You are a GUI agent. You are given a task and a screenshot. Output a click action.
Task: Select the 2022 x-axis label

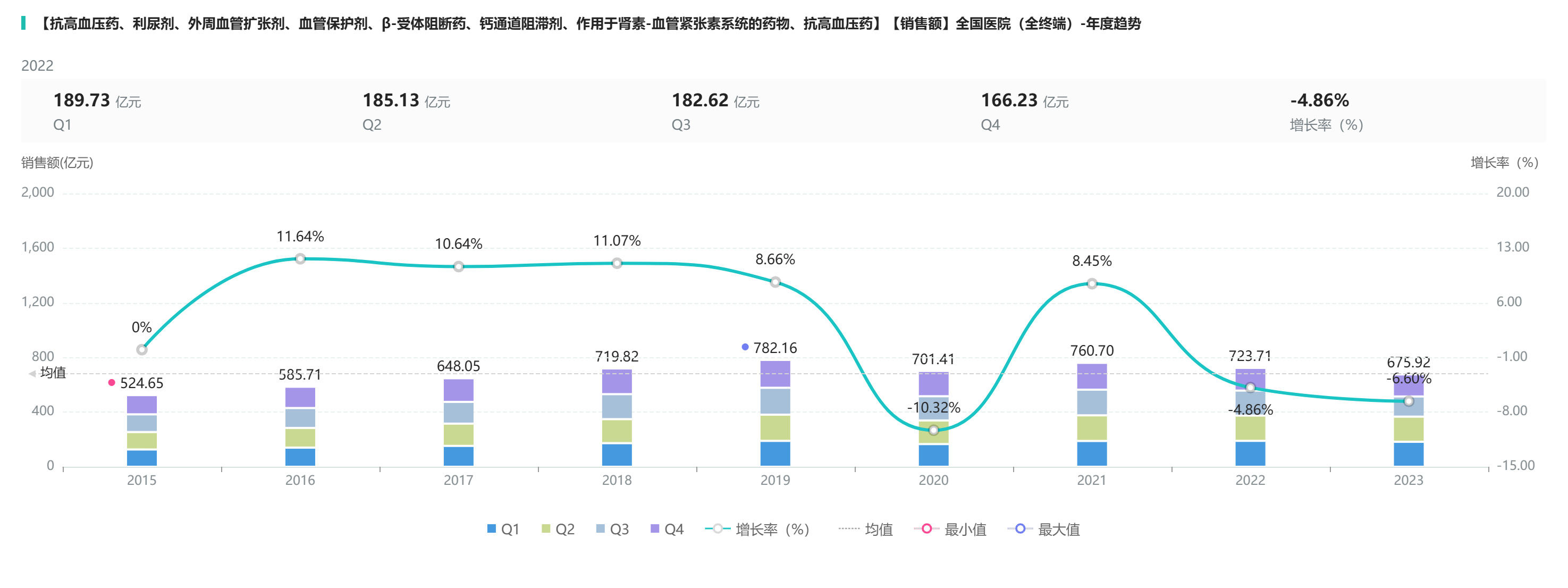click(x=1250, y=480)
